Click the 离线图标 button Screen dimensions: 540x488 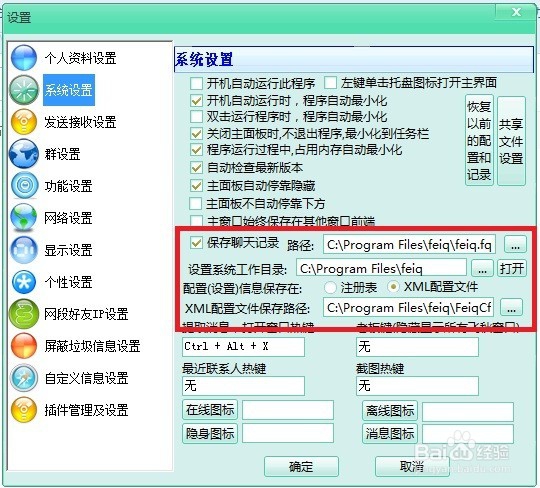tap(390, 411)
